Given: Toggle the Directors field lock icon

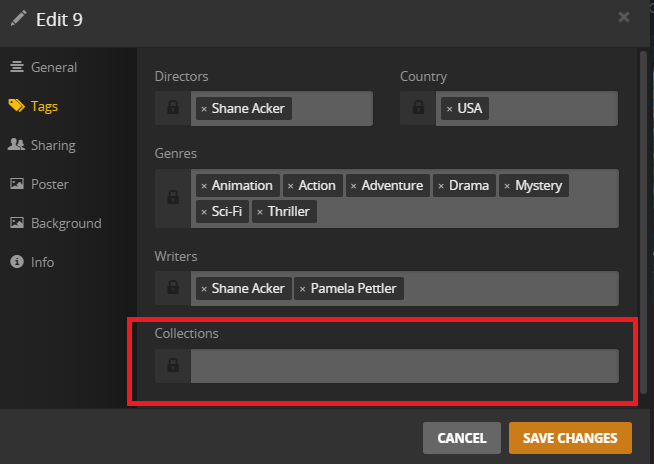Looking at the screenshot, I should pyautogui.click(x=173, y=108).
